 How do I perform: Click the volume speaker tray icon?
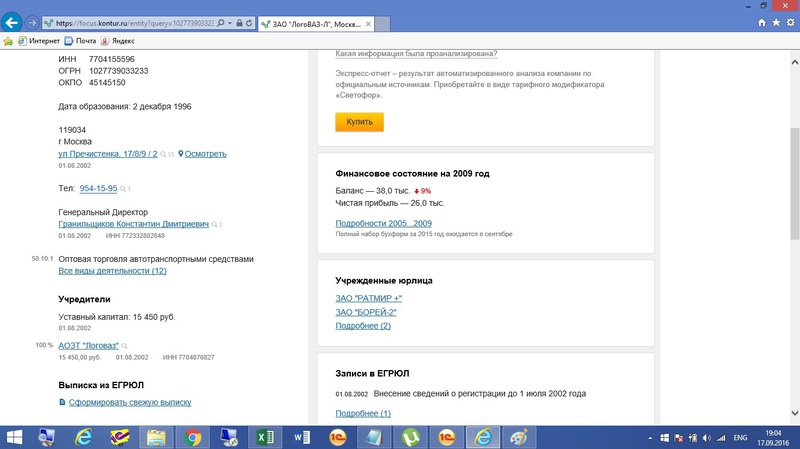pyautogui.click(x=707, y=438)
